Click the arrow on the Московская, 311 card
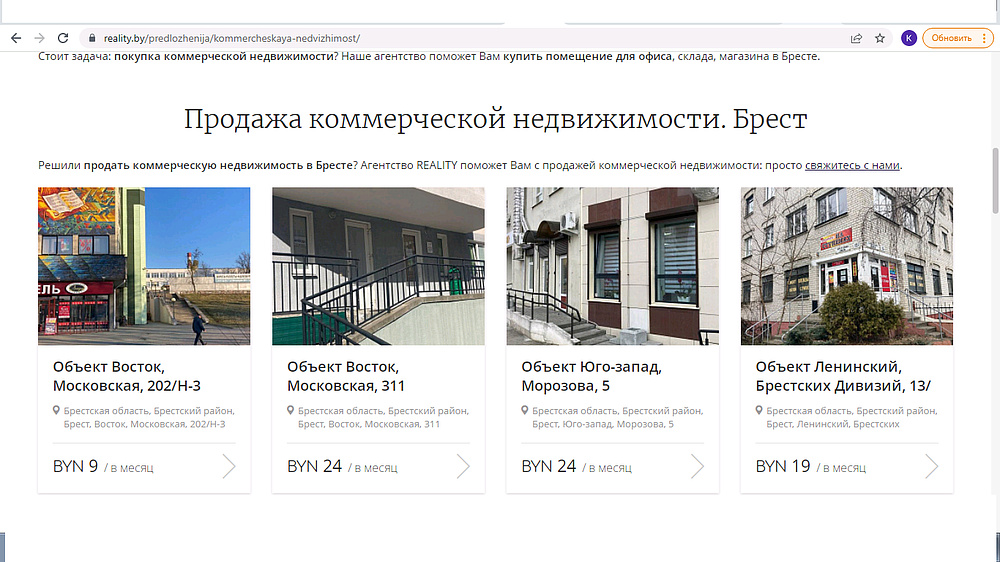The width and height of the screenshot is (1000, 562). (x=463, y=466)
